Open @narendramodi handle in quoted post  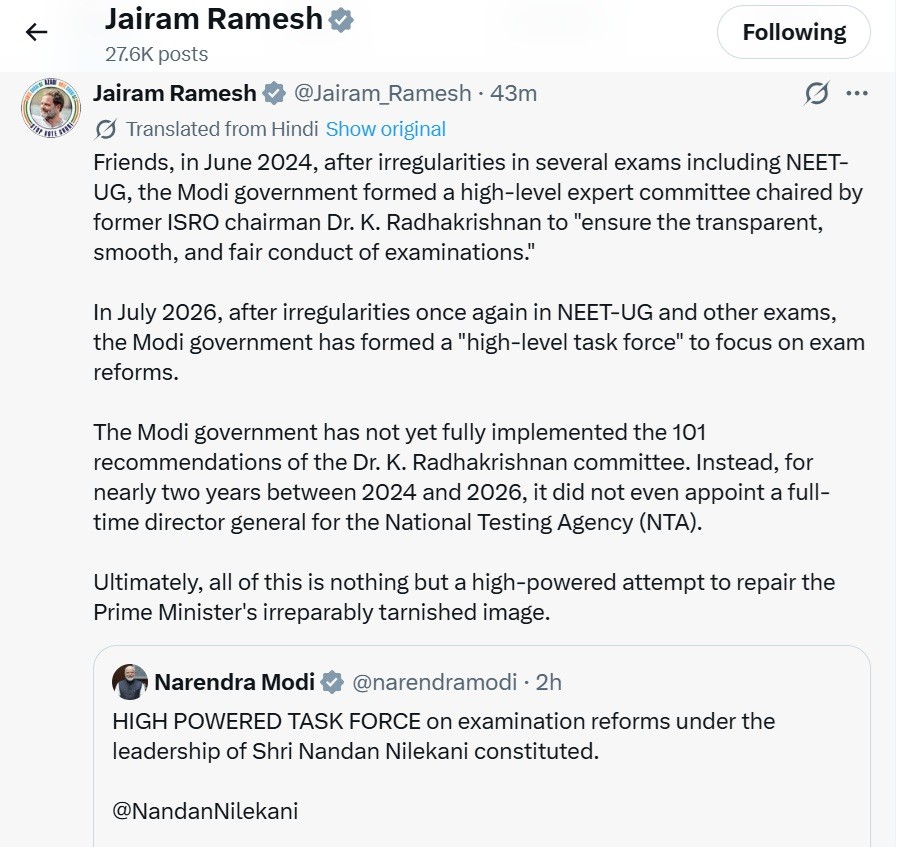pos(435,682)
